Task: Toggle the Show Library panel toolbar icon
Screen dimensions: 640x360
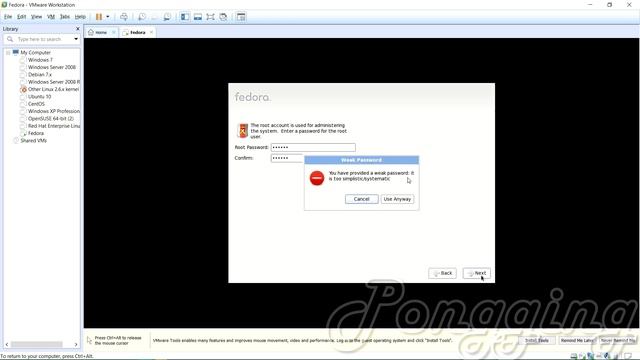Action: tap(185, 17)
